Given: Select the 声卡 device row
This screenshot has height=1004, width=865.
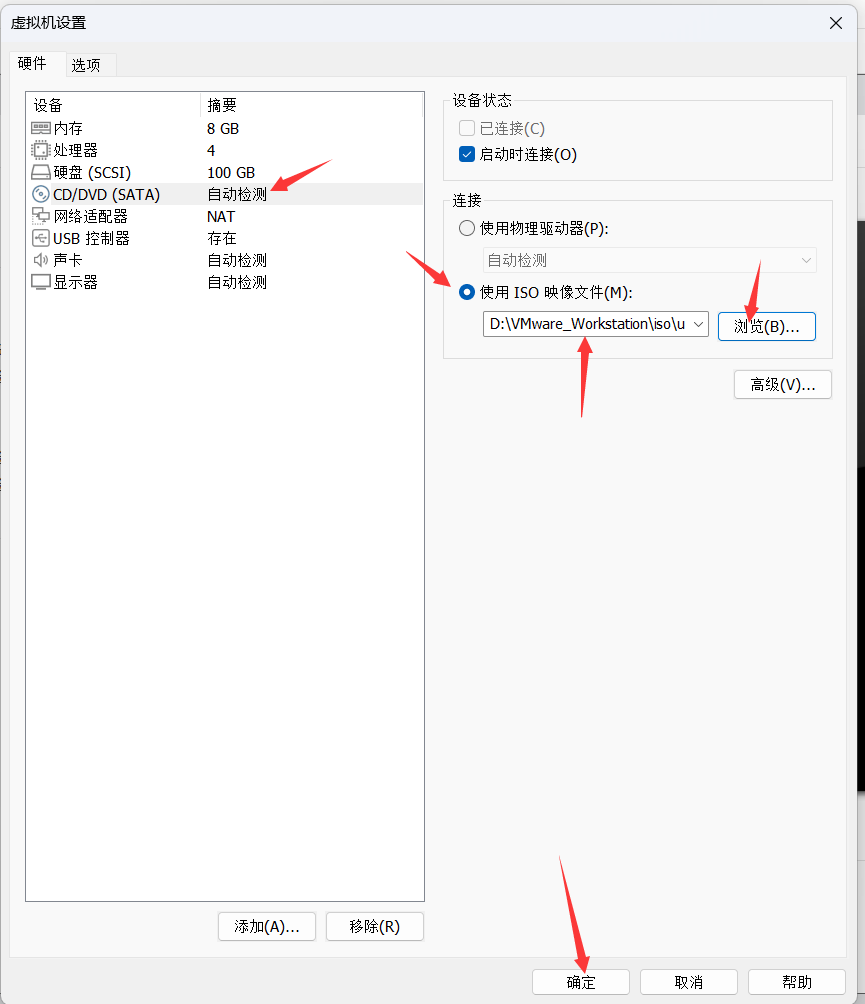Looking at the screenshot, I should point(225,260).
